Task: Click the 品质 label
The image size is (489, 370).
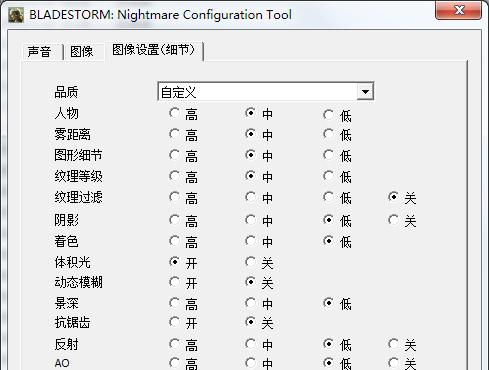Action: click(66, 92)
